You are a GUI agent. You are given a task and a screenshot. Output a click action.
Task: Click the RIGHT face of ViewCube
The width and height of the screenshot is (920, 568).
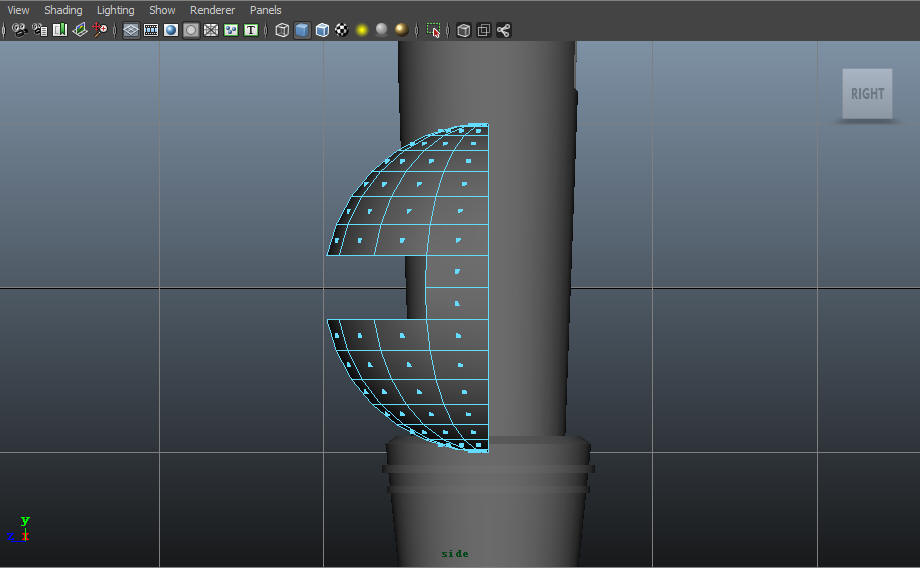(x=867, y=94)
